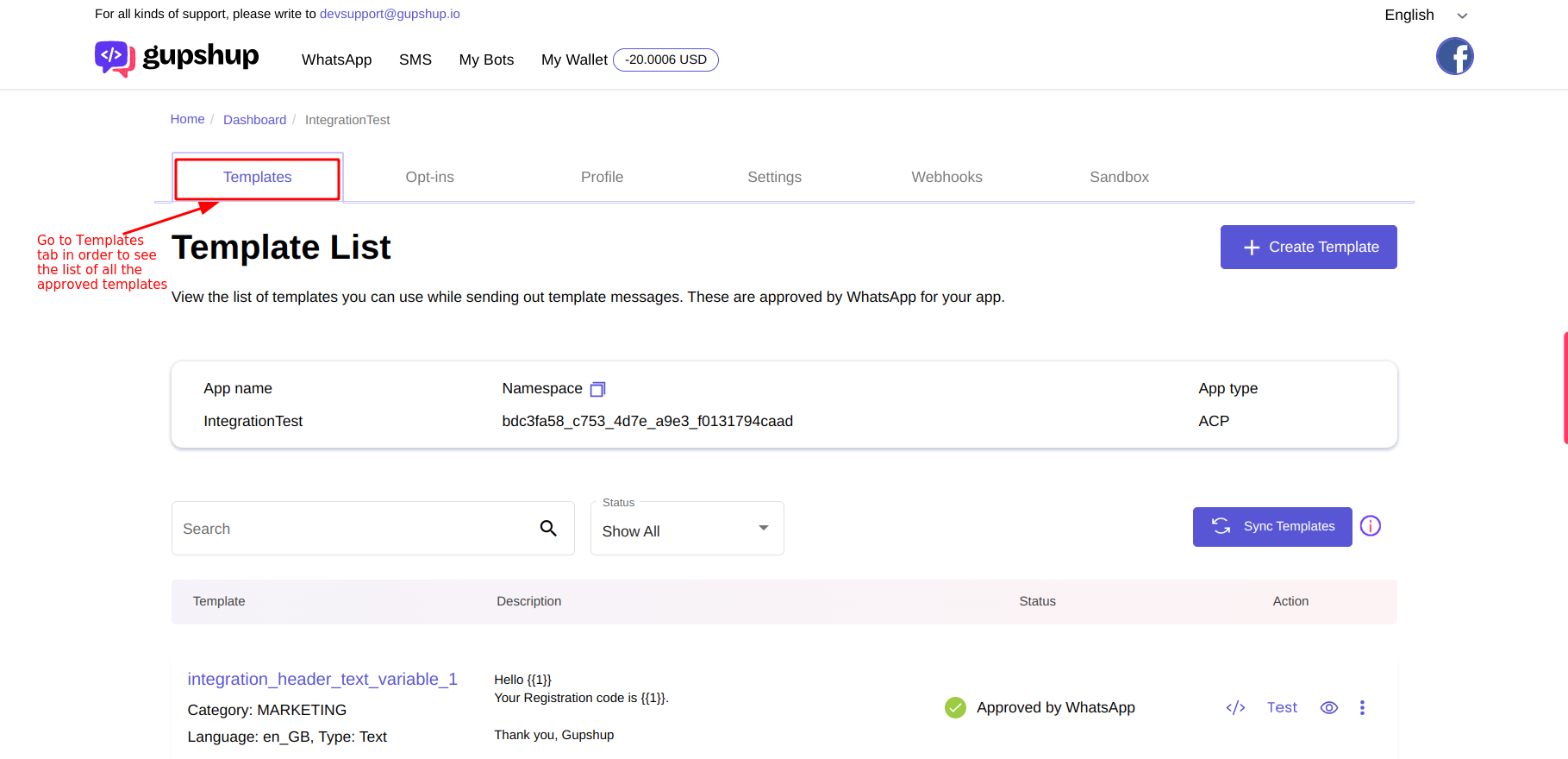
Task: Email devsupport@gupshup.io link
Action: pyautogui.click(x=390, y=14)
